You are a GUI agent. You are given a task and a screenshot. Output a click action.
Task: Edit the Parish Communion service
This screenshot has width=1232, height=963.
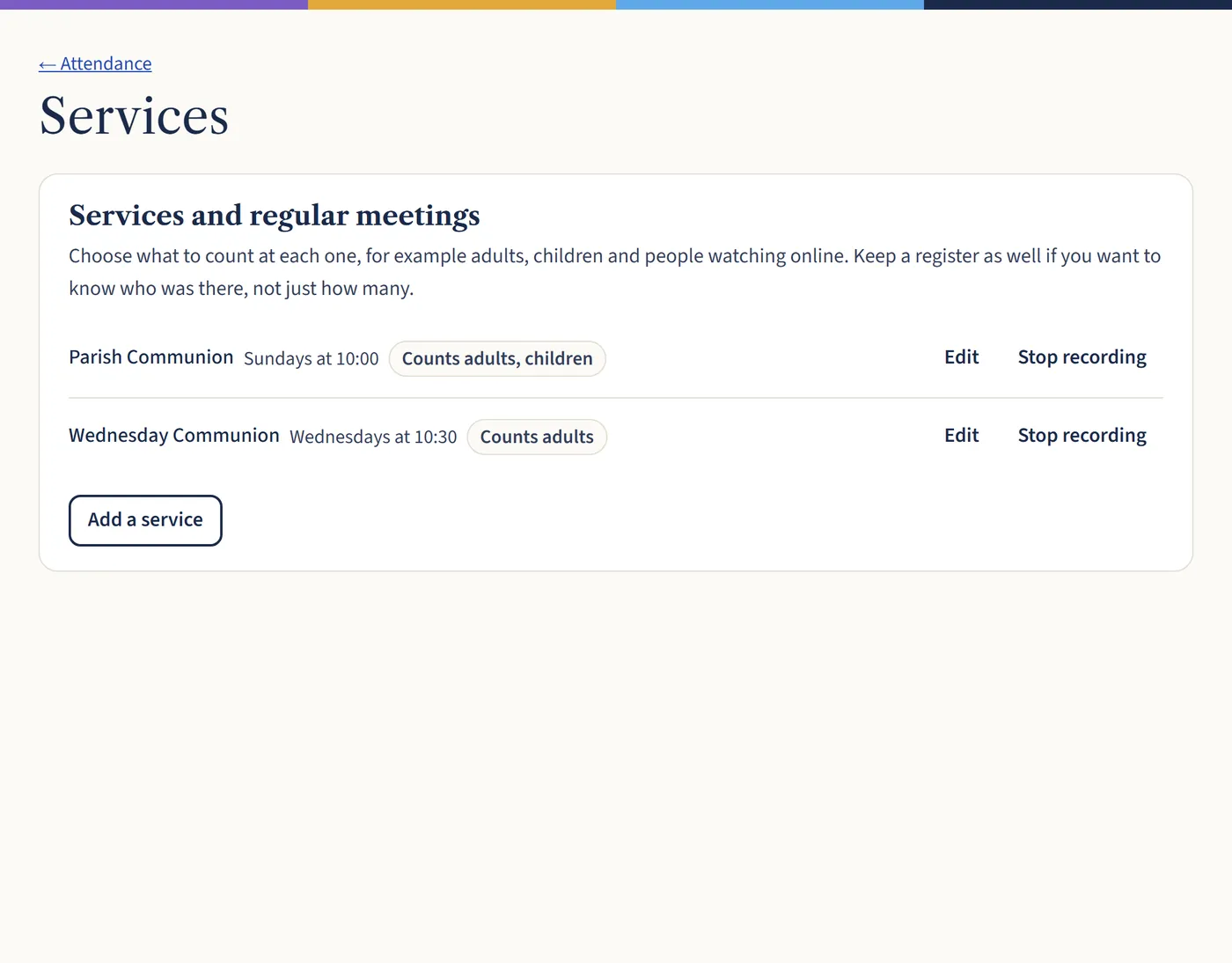961,357
